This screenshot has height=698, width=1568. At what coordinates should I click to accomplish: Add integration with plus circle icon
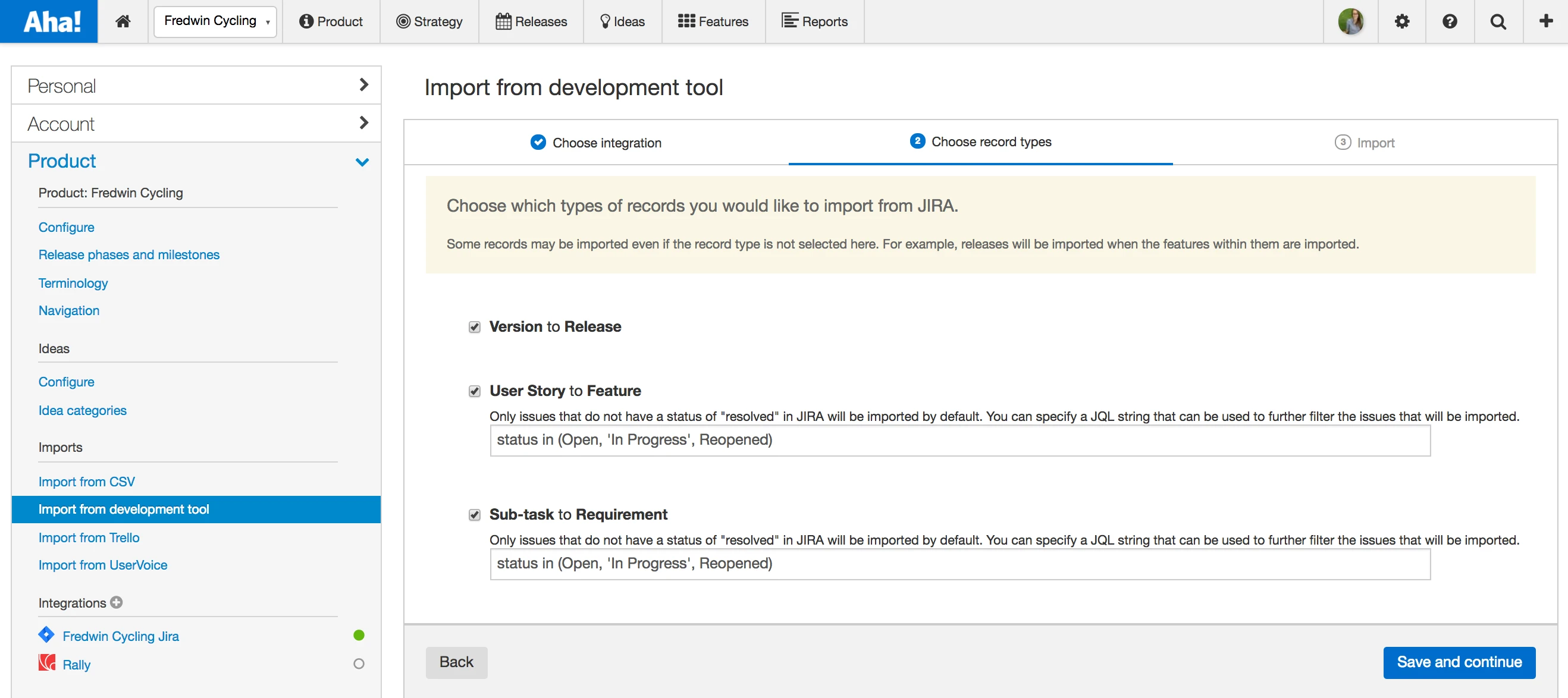tap(116, 602)
